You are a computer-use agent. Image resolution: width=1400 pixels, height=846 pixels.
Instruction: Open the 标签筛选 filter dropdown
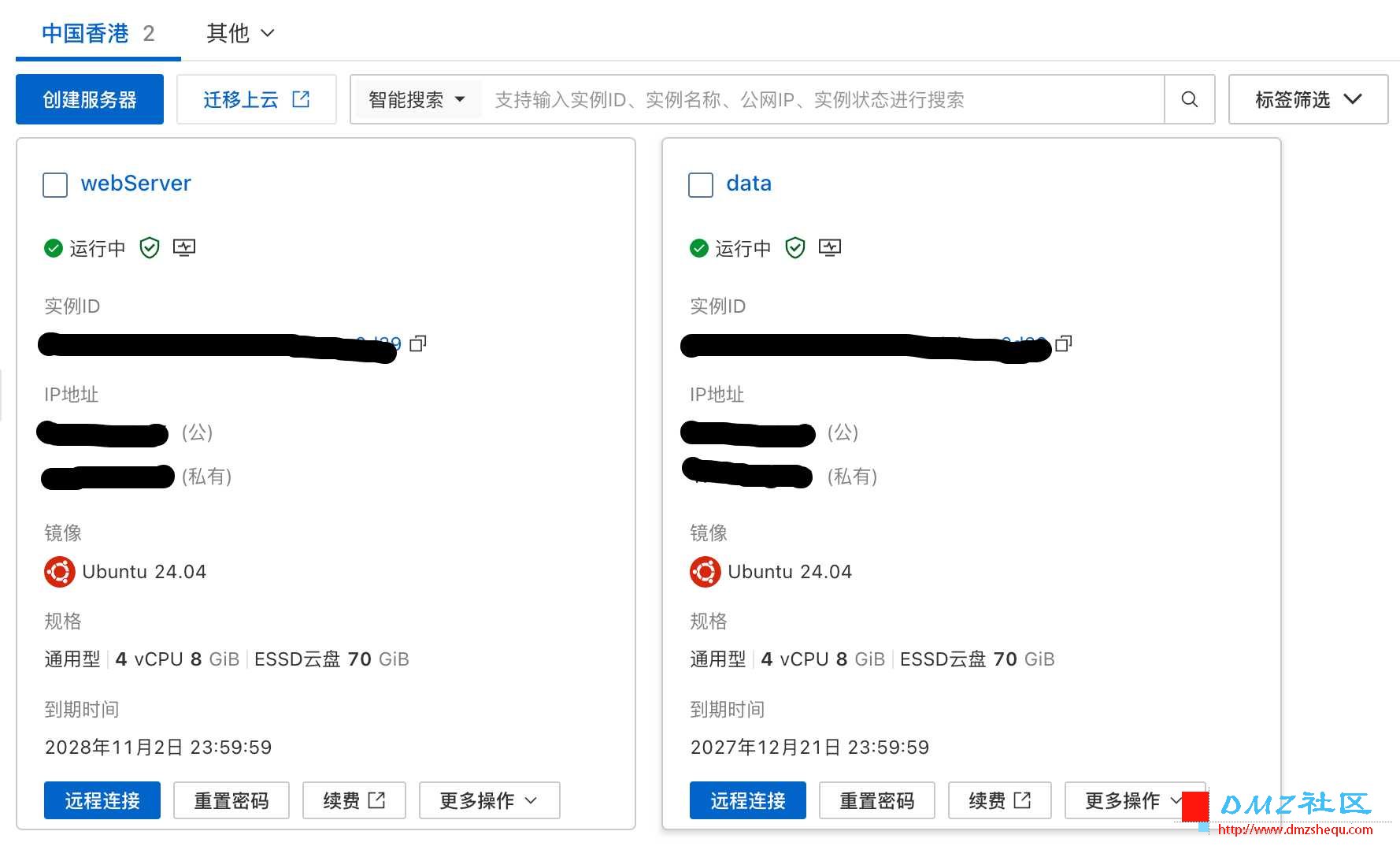click(x=1308, y=99)
